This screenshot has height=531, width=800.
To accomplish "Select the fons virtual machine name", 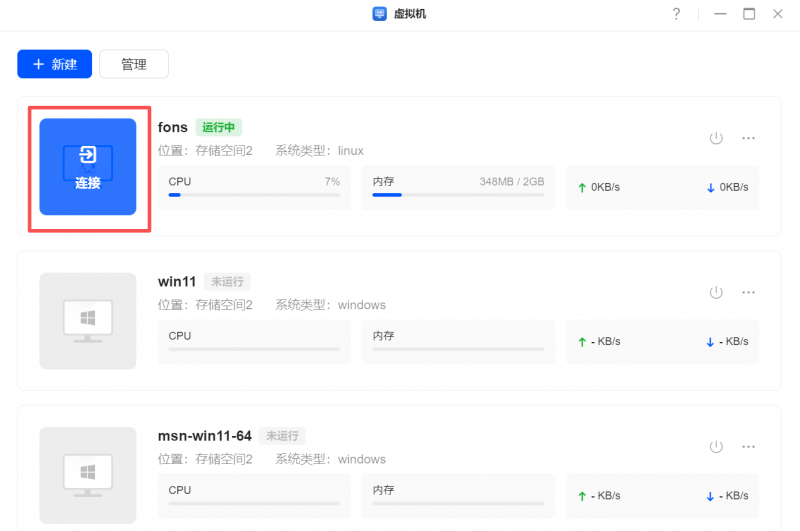I will click(173, 127).
